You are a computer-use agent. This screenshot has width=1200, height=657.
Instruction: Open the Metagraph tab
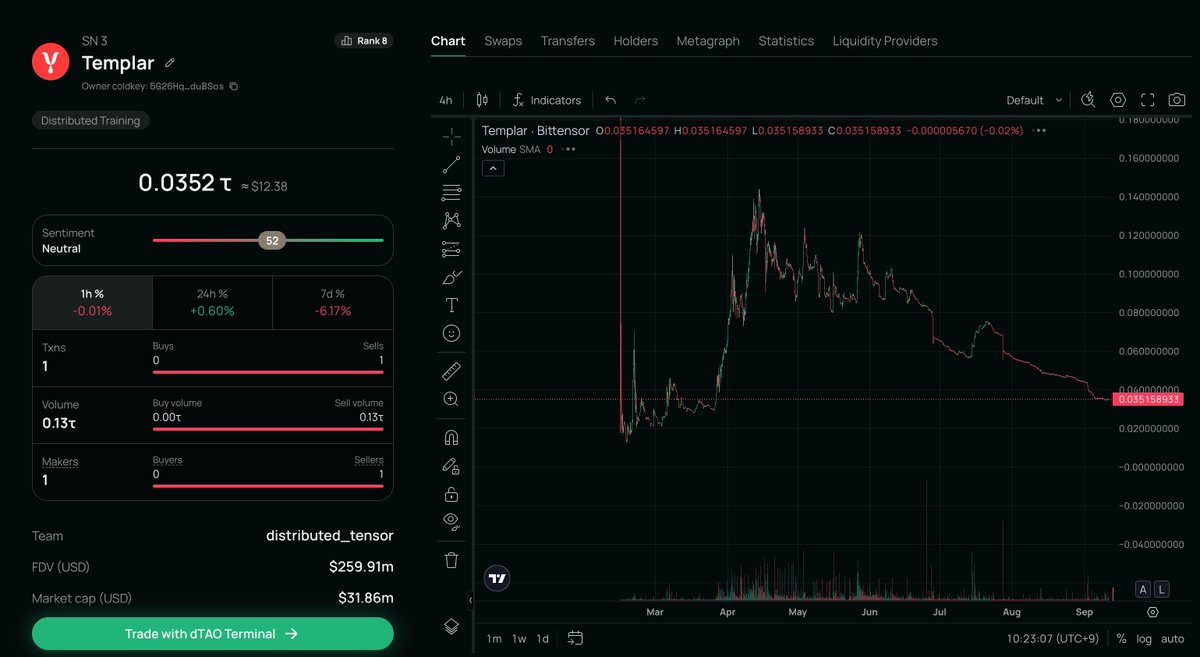coord(708,41)
